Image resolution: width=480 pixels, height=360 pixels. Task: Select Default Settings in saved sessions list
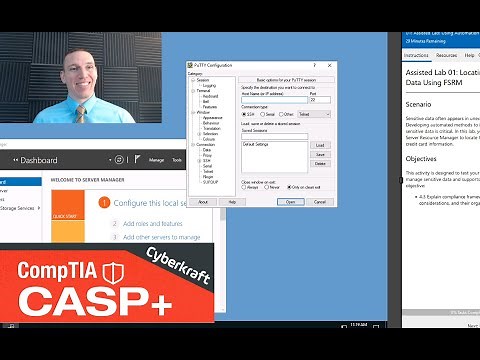click(x=256, y=144)
